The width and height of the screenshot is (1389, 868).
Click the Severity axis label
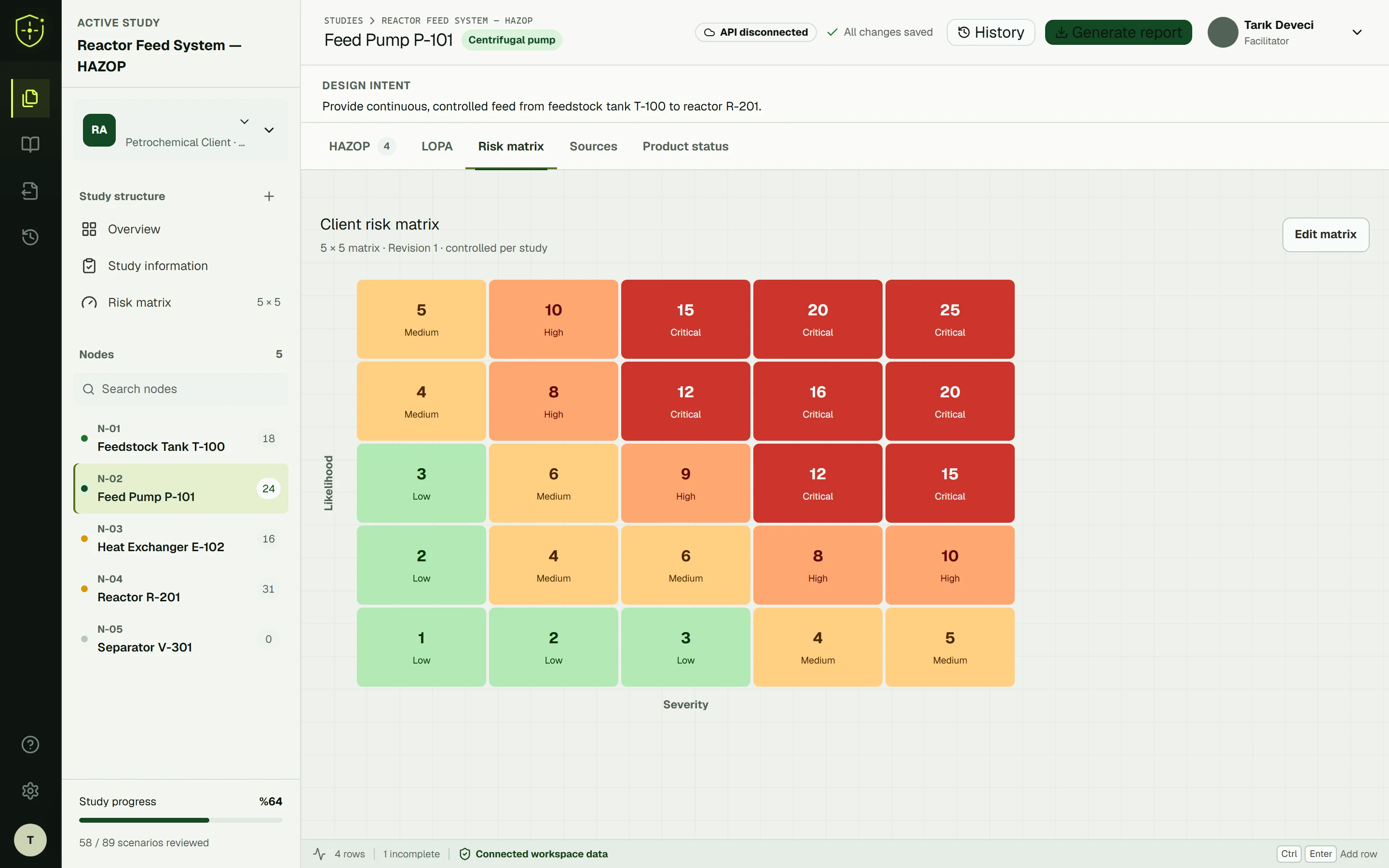tap(685, 705)
